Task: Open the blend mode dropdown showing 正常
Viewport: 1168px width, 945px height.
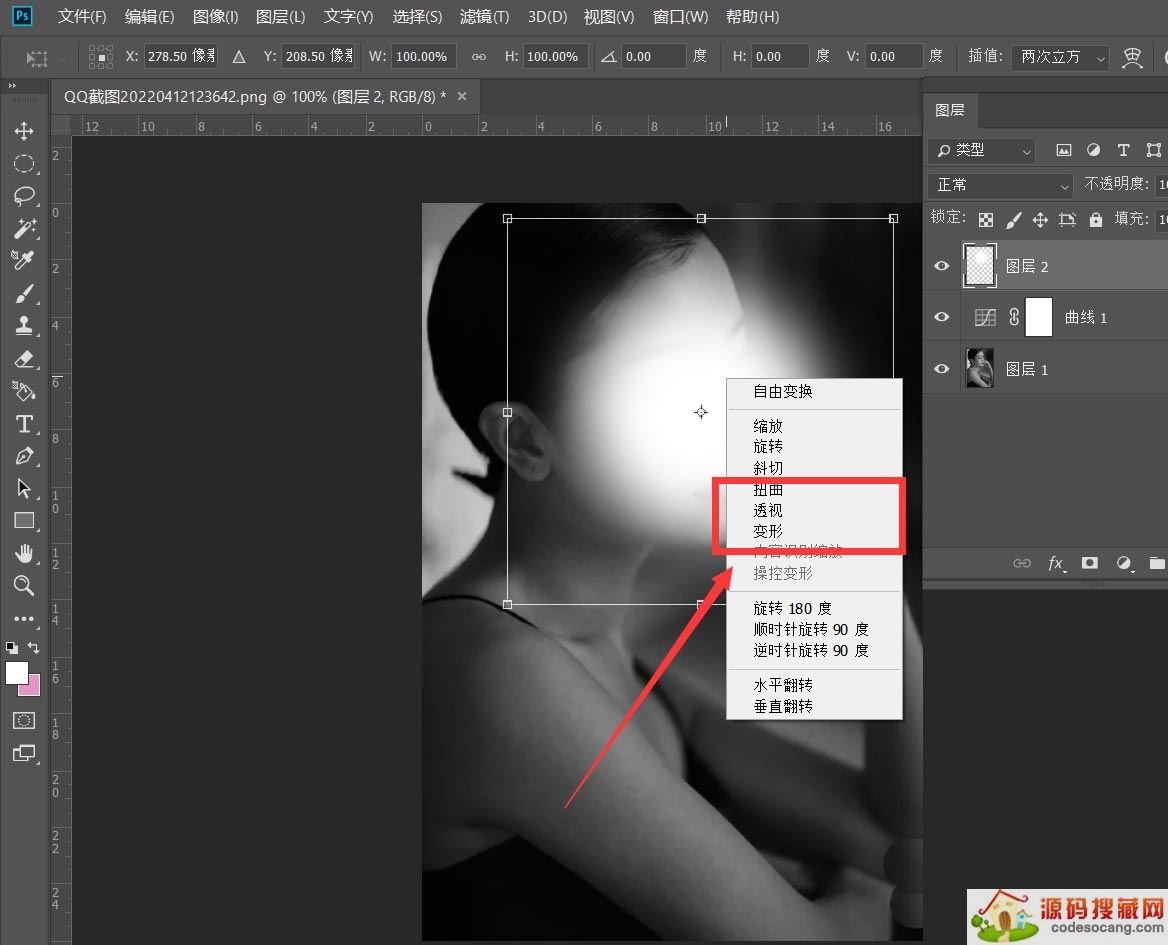Action: (1000, 184)
